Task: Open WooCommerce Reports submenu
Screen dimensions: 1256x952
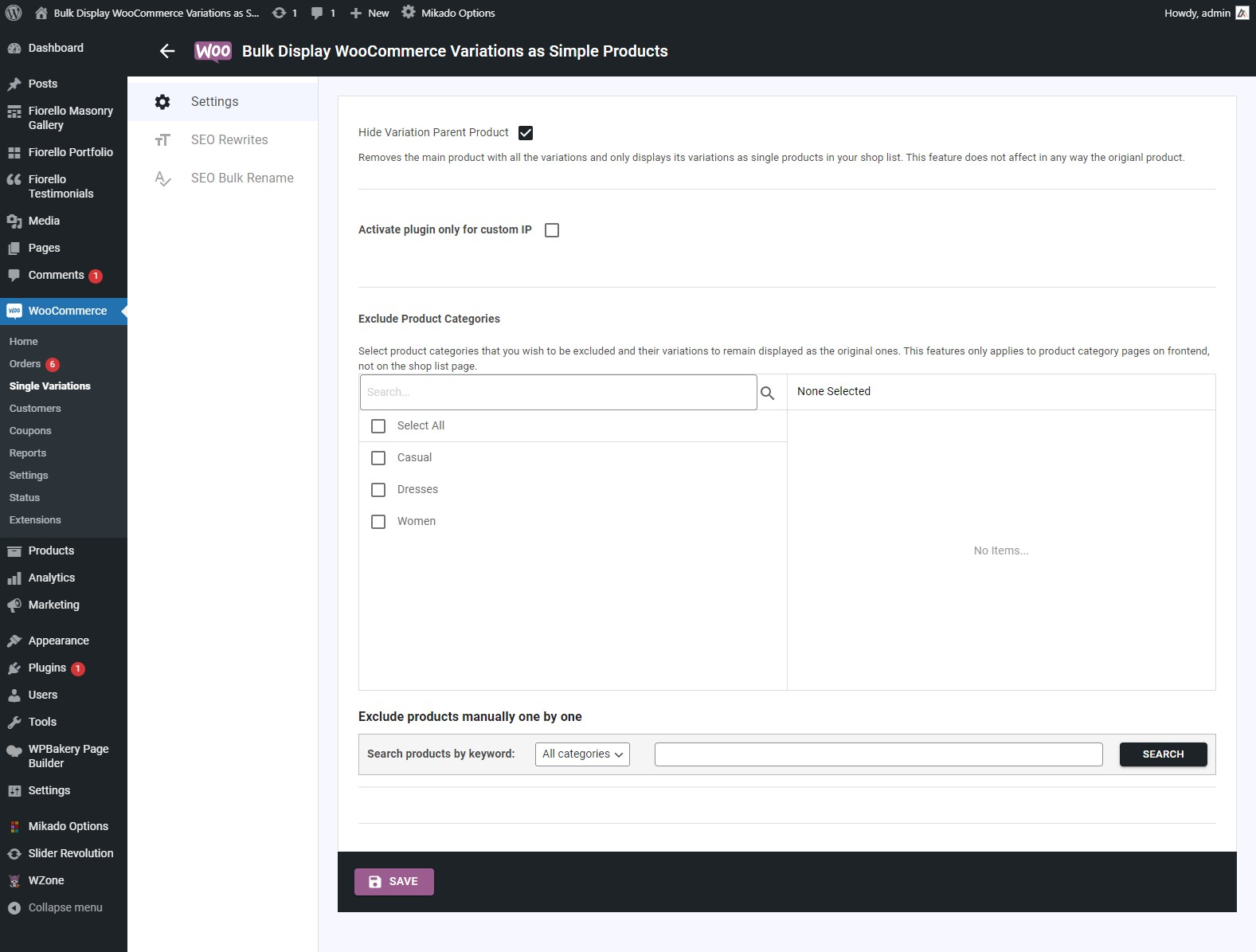Action: pyautogui.click(x=28, y=453)
